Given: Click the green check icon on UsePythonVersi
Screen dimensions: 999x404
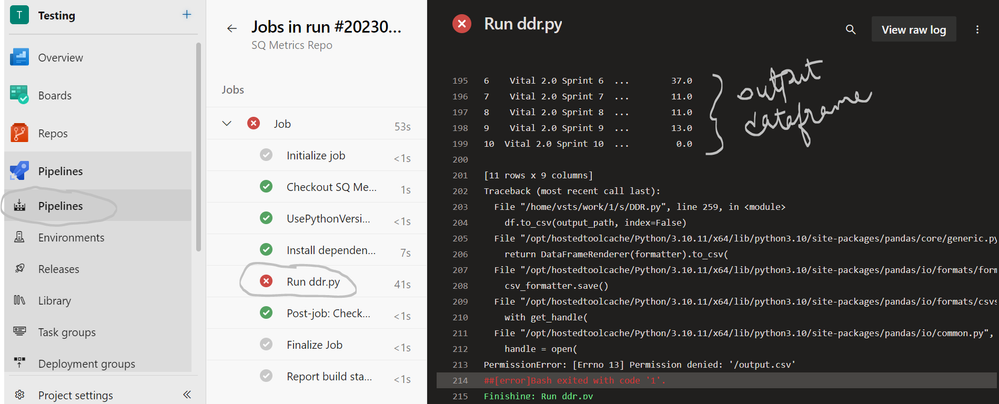Looking at the screenshot, I should (266, 218).
